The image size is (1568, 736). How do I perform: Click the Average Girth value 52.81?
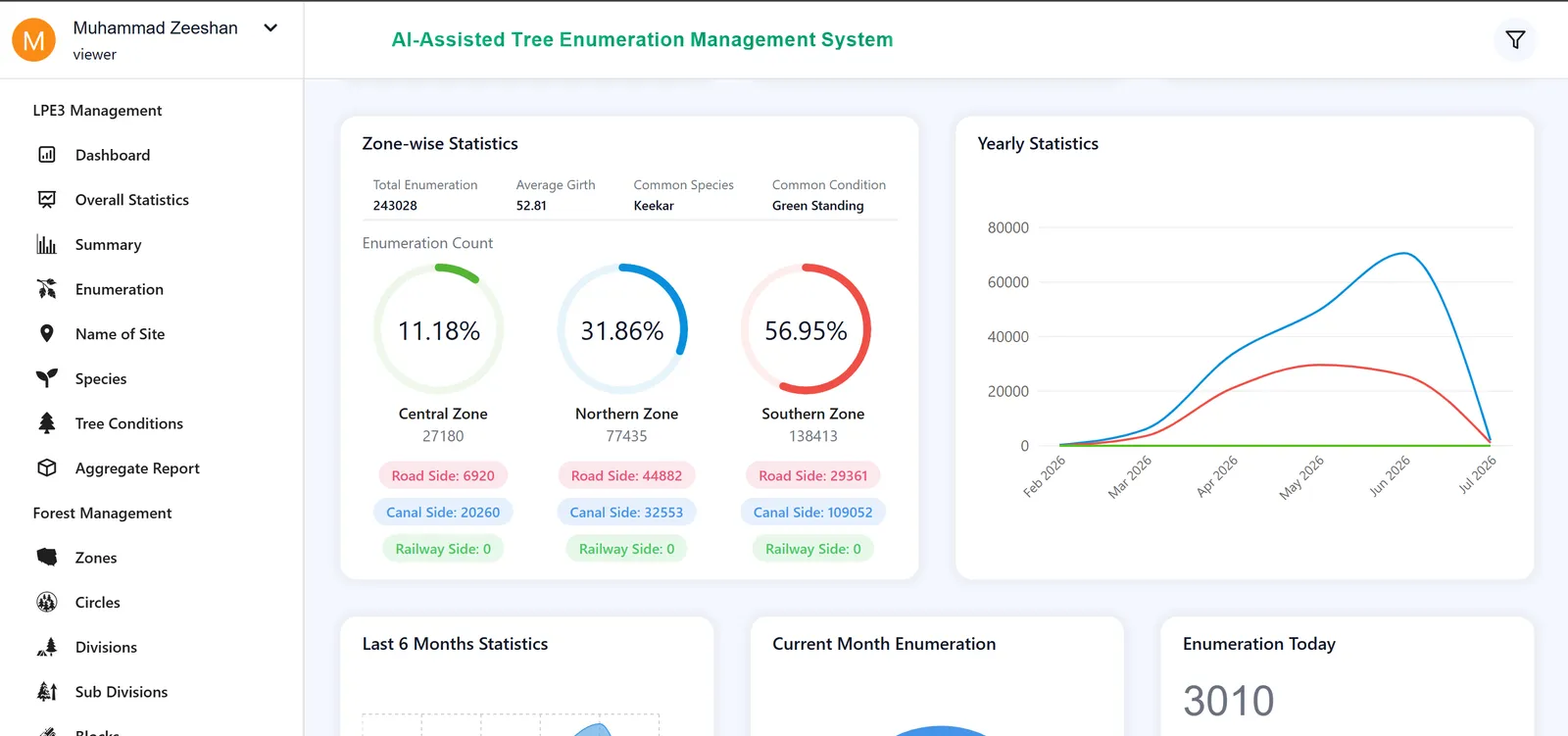531,206
